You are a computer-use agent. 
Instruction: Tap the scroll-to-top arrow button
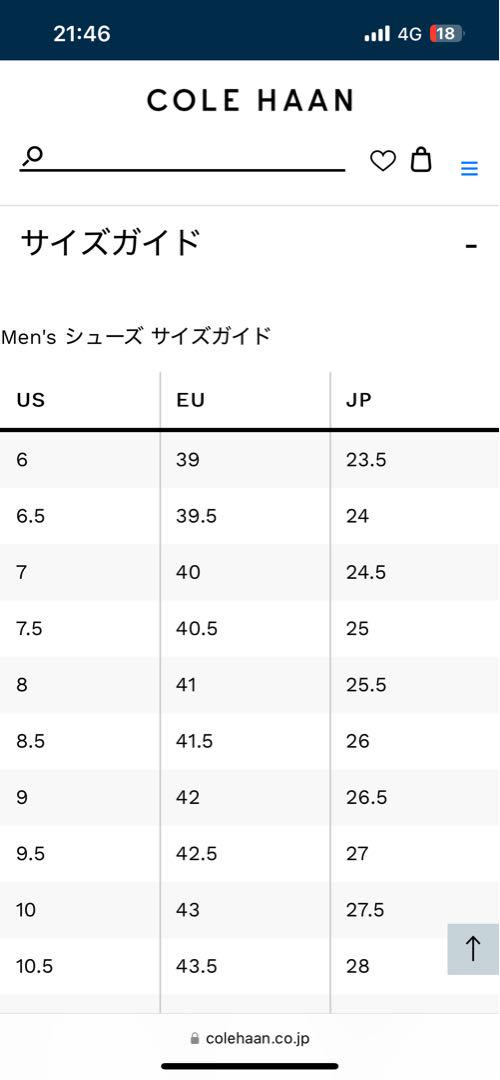coord(473,949)
